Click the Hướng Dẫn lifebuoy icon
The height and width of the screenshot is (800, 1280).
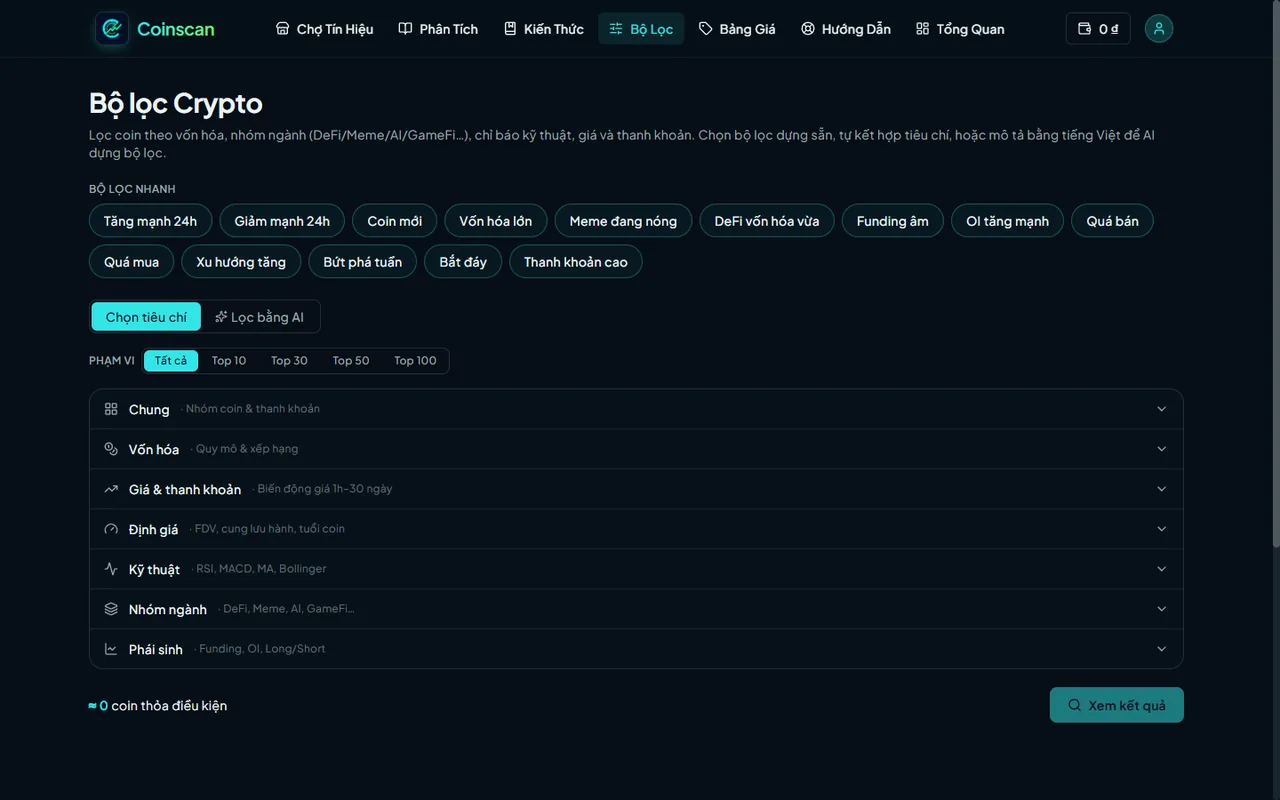pos(808,29)
